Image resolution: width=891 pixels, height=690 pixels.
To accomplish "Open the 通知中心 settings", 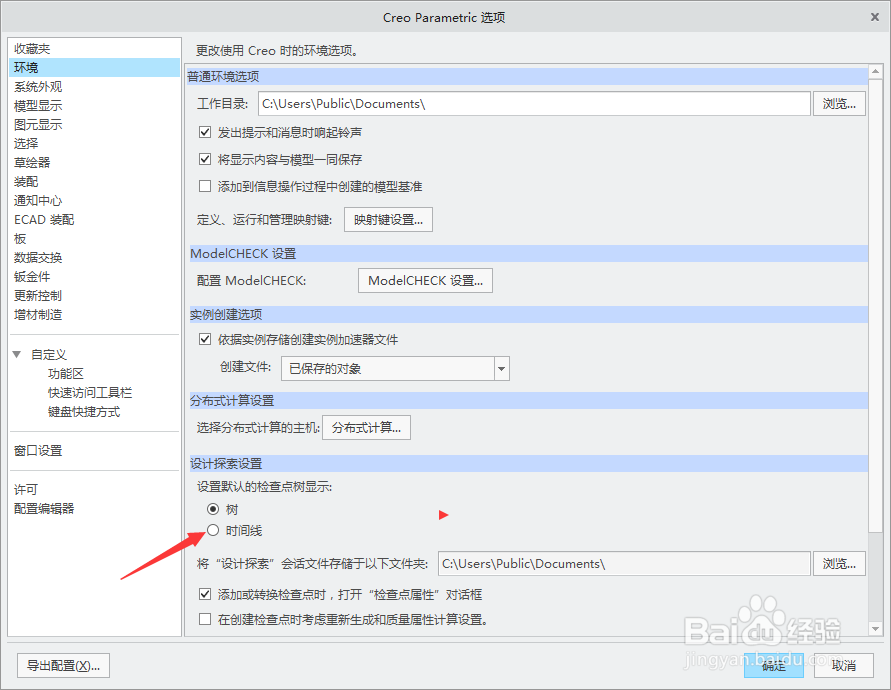I will coord(38,201).
